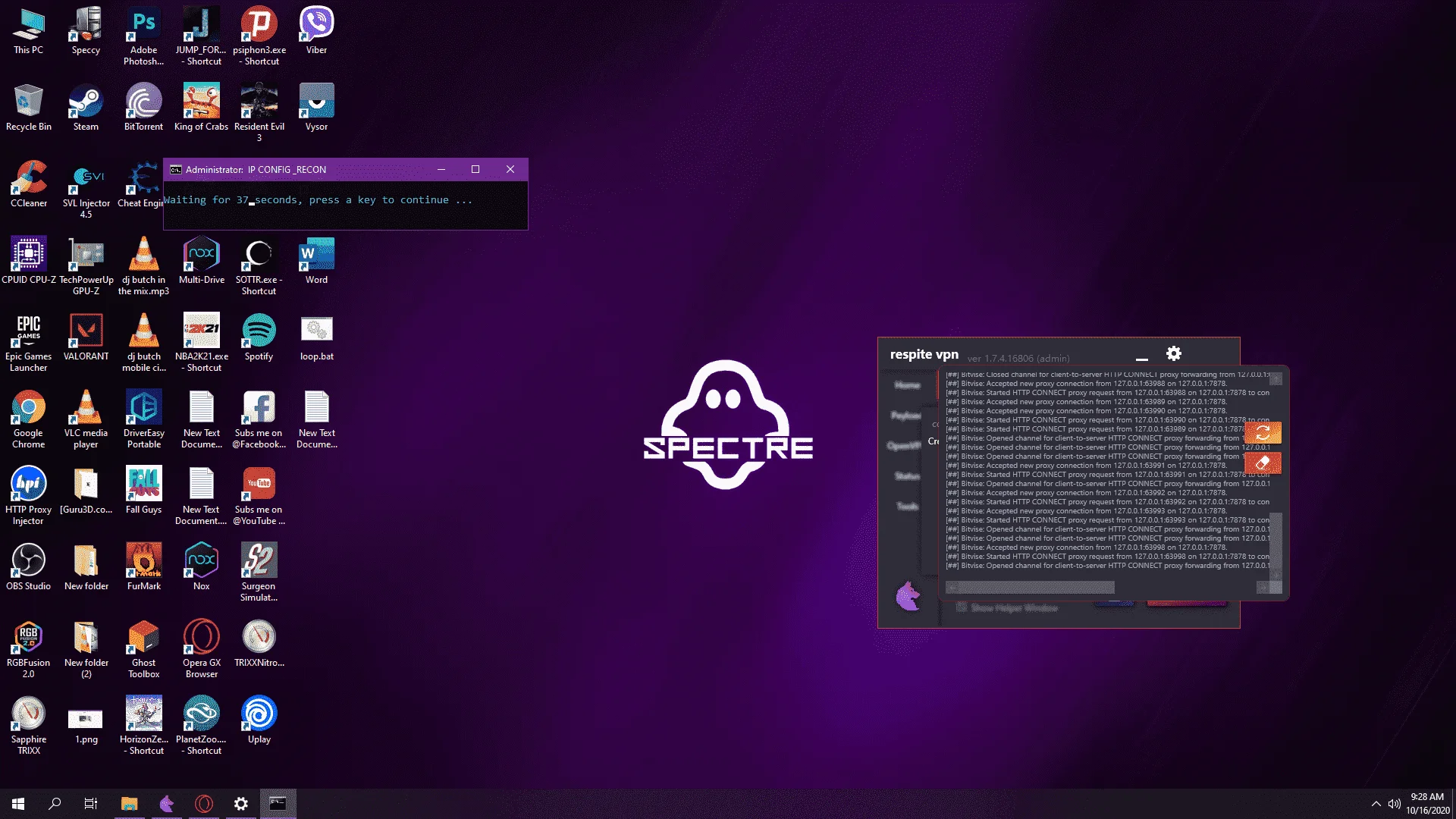Select the 'Waiting for 37 seconds' console text
The height and width of the screenshot is (819, 1456).
pyautogui.click(x=318, y=200)
